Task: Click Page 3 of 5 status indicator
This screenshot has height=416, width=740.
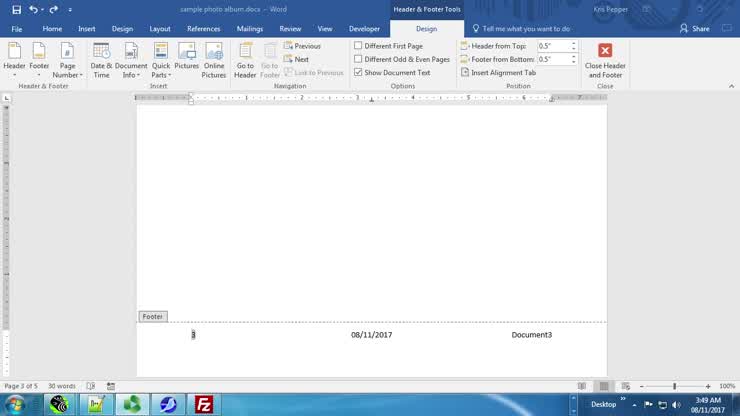Action: (21, 386)
